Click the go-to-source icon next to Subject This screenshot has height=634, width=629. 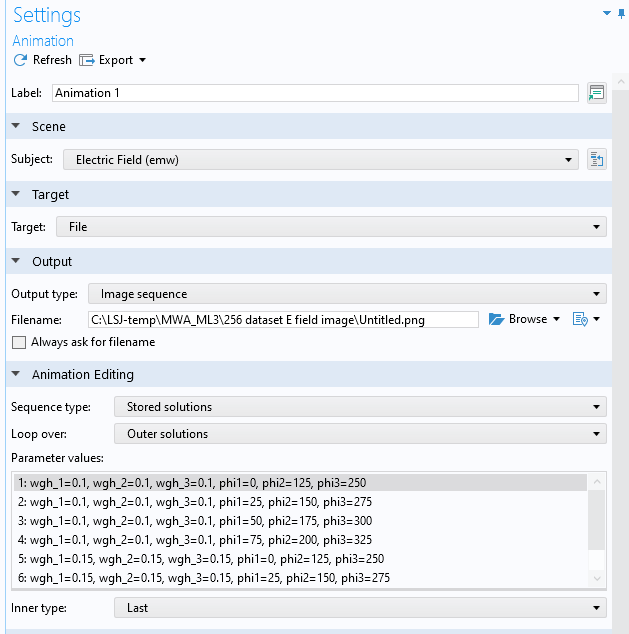[x=597, y=159]
